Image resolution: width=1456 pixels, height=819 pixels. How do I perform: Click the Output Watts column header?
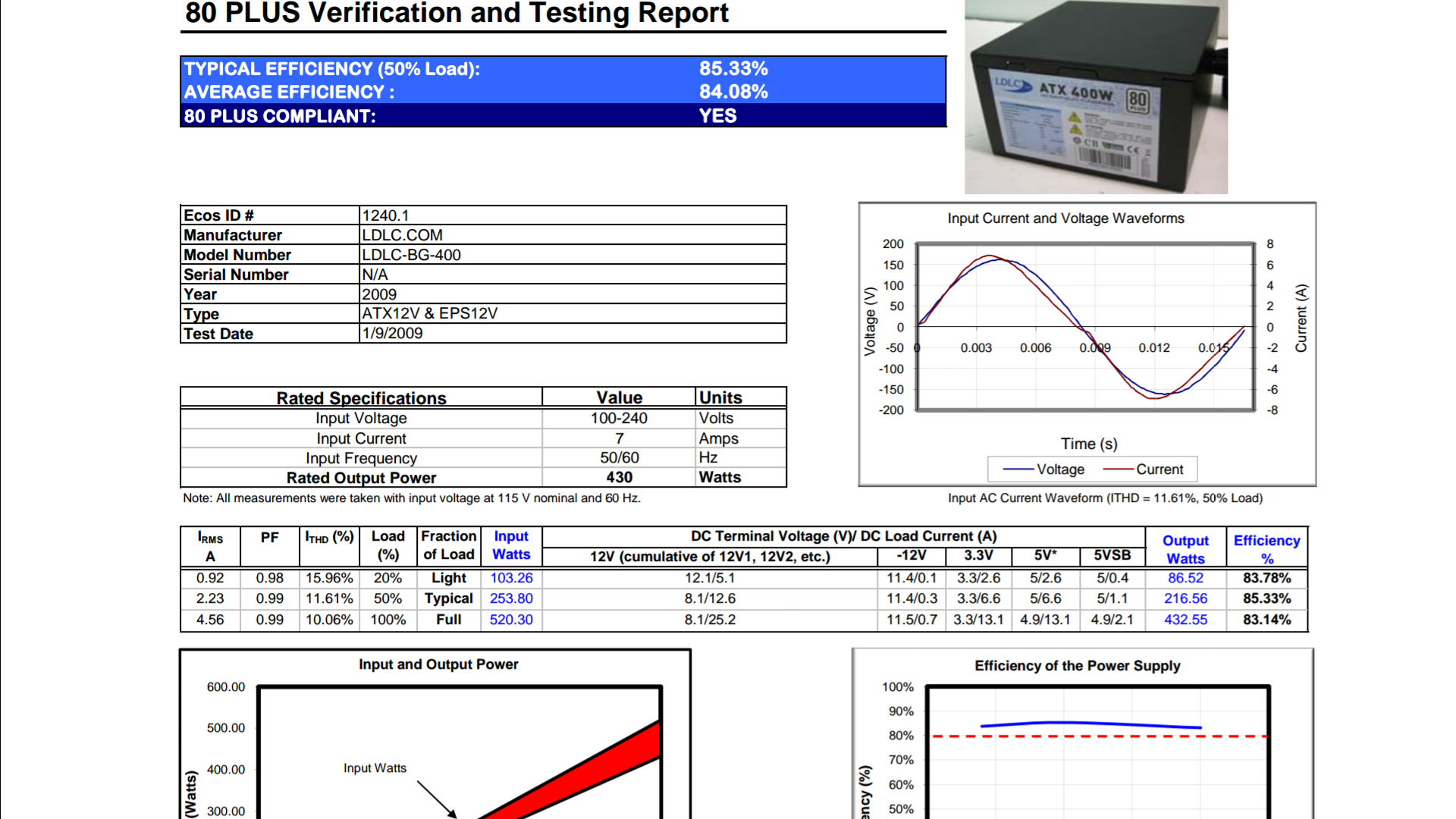click(1185, 549)
